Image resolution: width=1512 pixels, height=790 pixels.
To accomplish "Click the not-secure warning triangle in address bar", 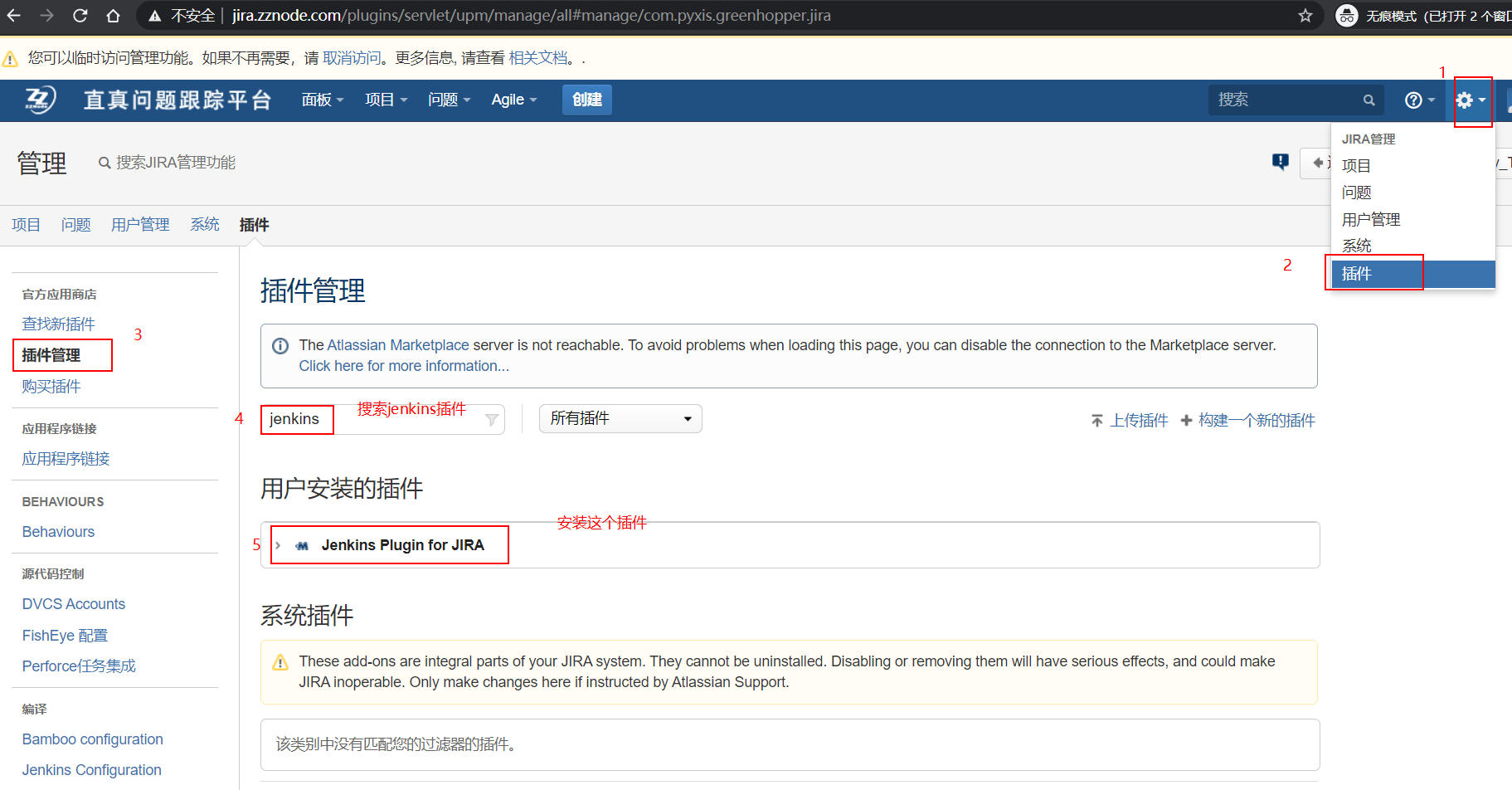I will point(154,16).
